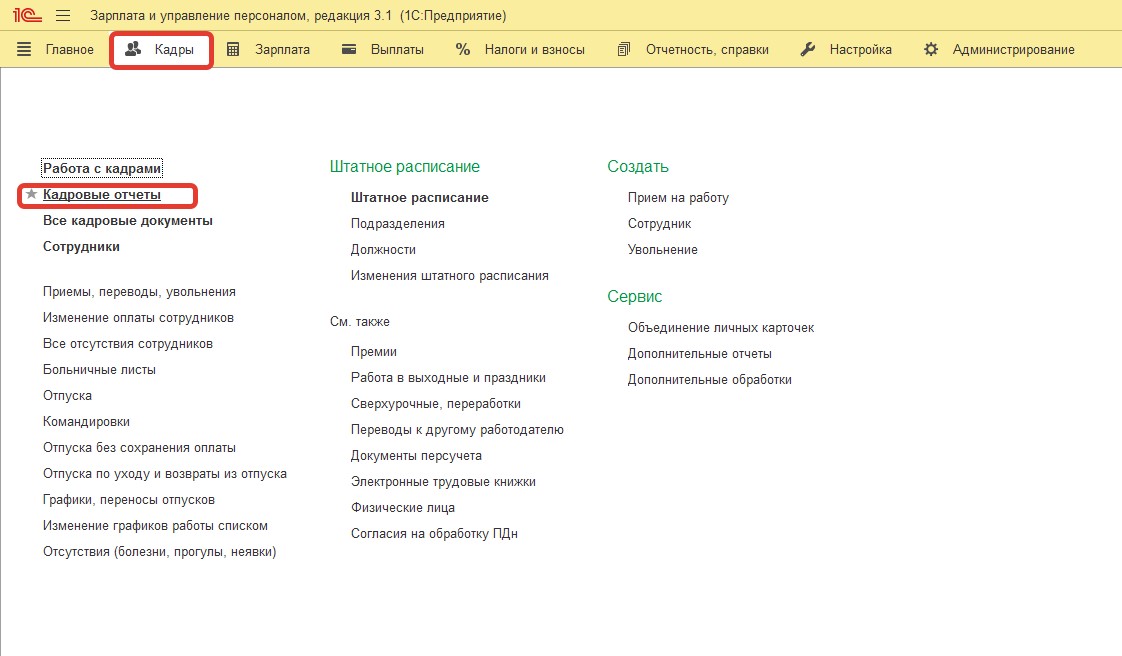Open Налоги и взносы section

[x=535, y=49]
